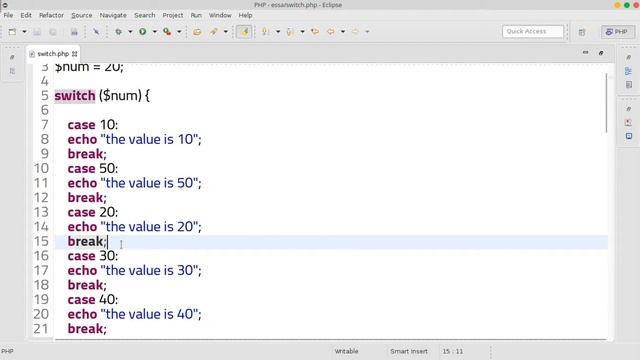The image size is (640, 360).
Task: Open the Window menu
Action: pyautogui.click(x=220, y=15)
